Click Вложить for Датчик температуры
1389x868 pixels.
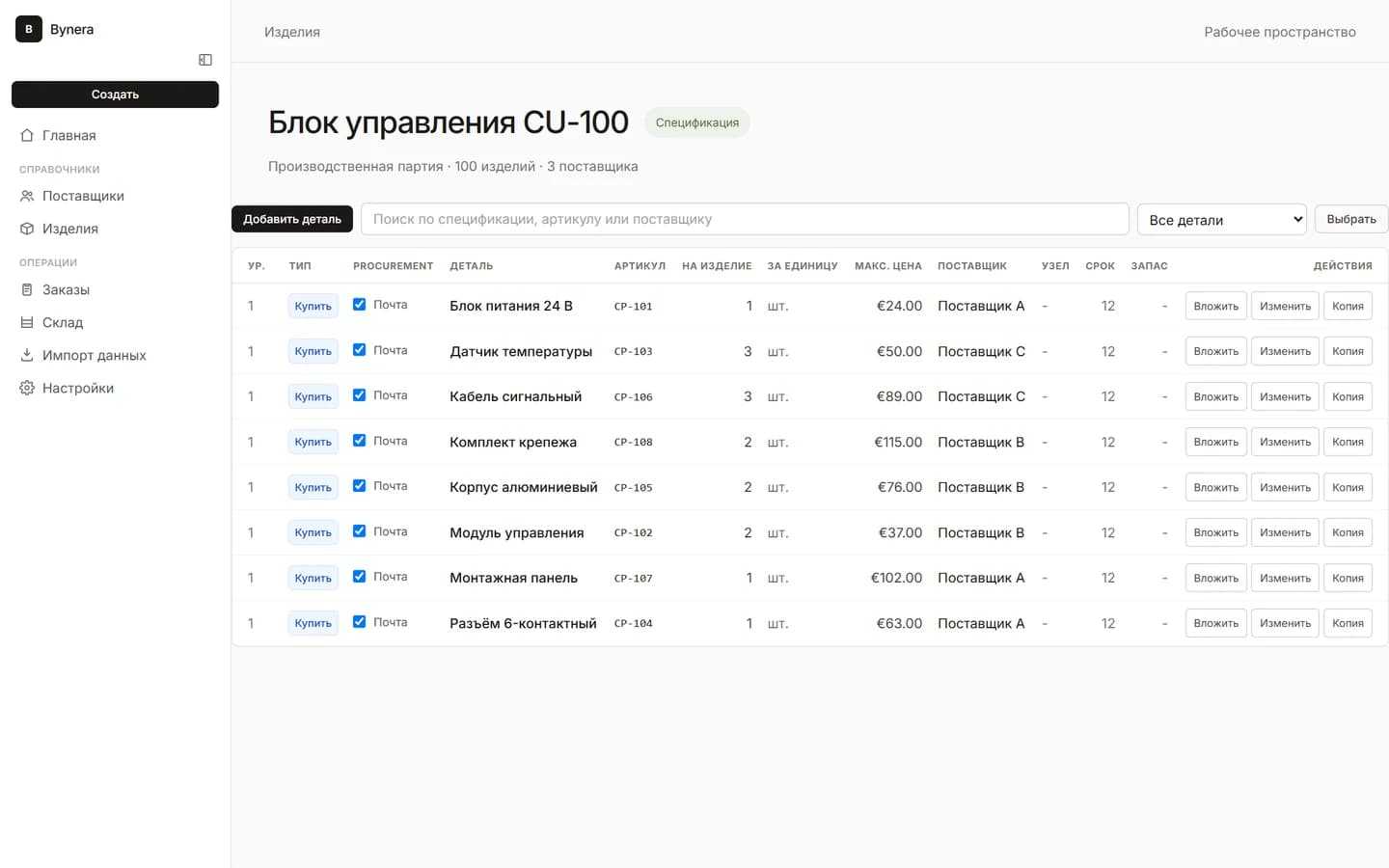(1216, 351)
